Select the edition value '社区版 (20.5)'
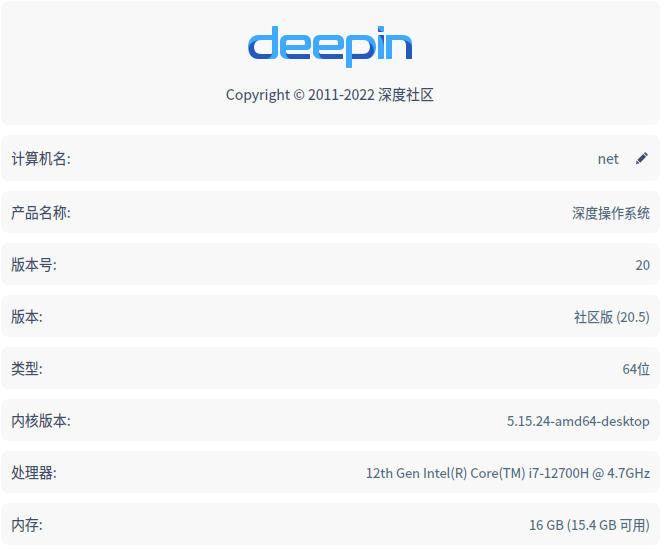The width and height of the screenshot is (664, 549). pyautogui.click(x=611, y=317)
